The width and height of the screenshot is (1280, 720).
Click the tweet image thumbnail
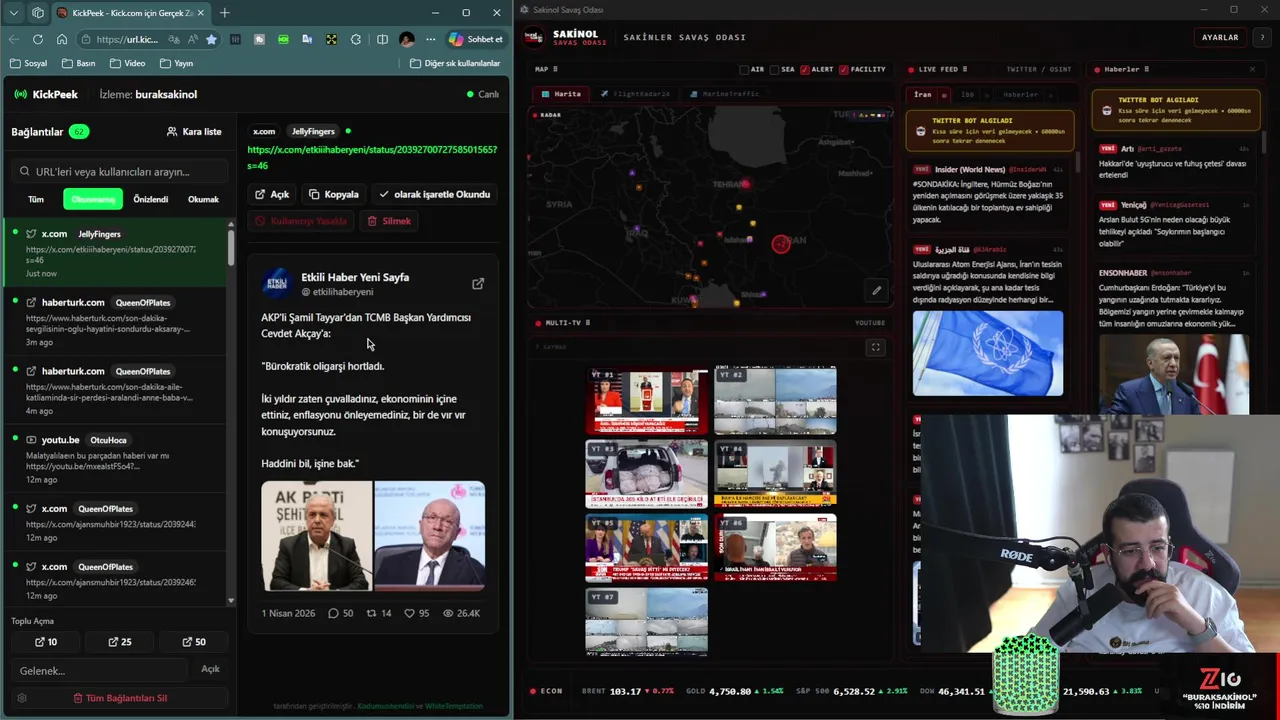pyautogui.click(x=373, y=535)
